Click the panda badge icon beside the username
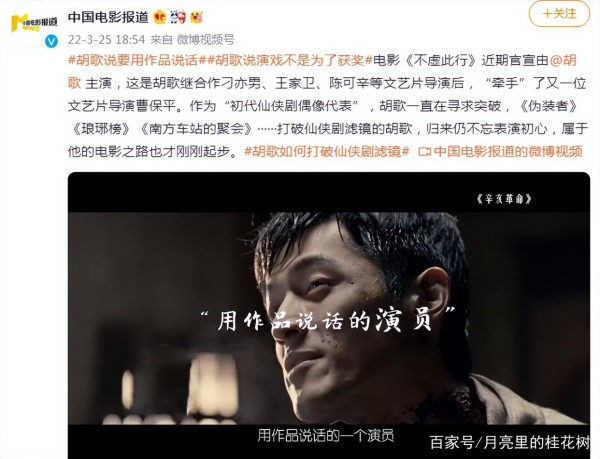This screenshot has width=600, height=459. [178, 17]
